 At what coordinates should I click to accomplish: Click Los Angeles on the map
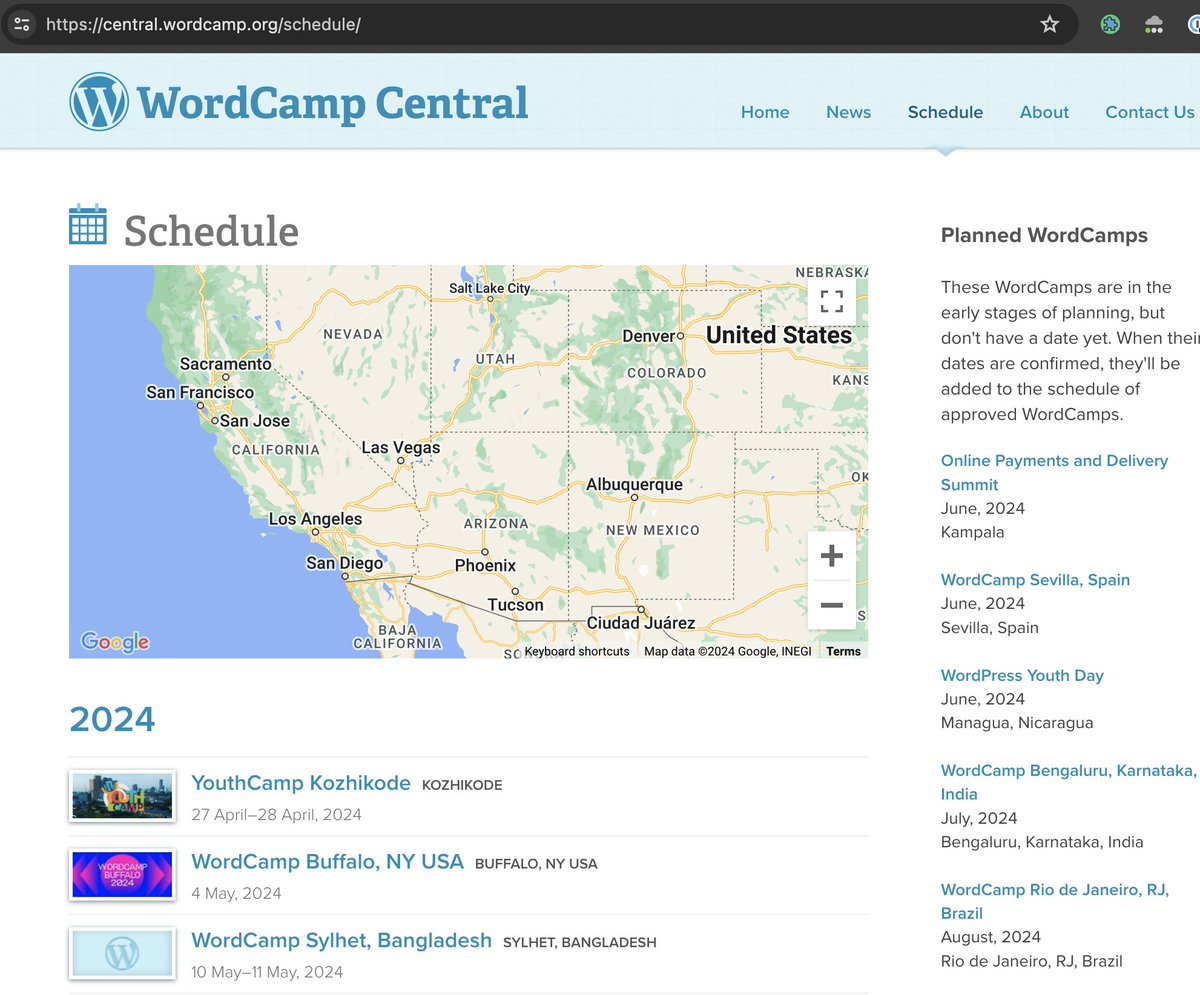[x=315, y=520]
